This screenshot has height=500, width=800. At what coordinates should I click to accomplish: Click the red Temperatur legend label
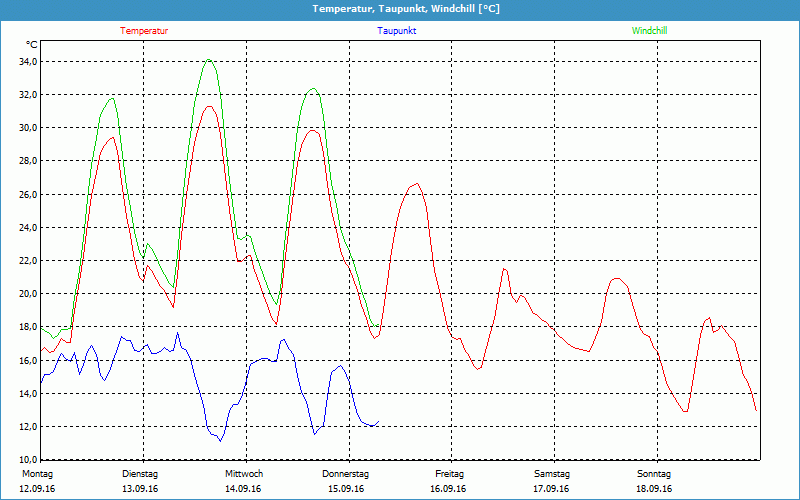point(144,31)
